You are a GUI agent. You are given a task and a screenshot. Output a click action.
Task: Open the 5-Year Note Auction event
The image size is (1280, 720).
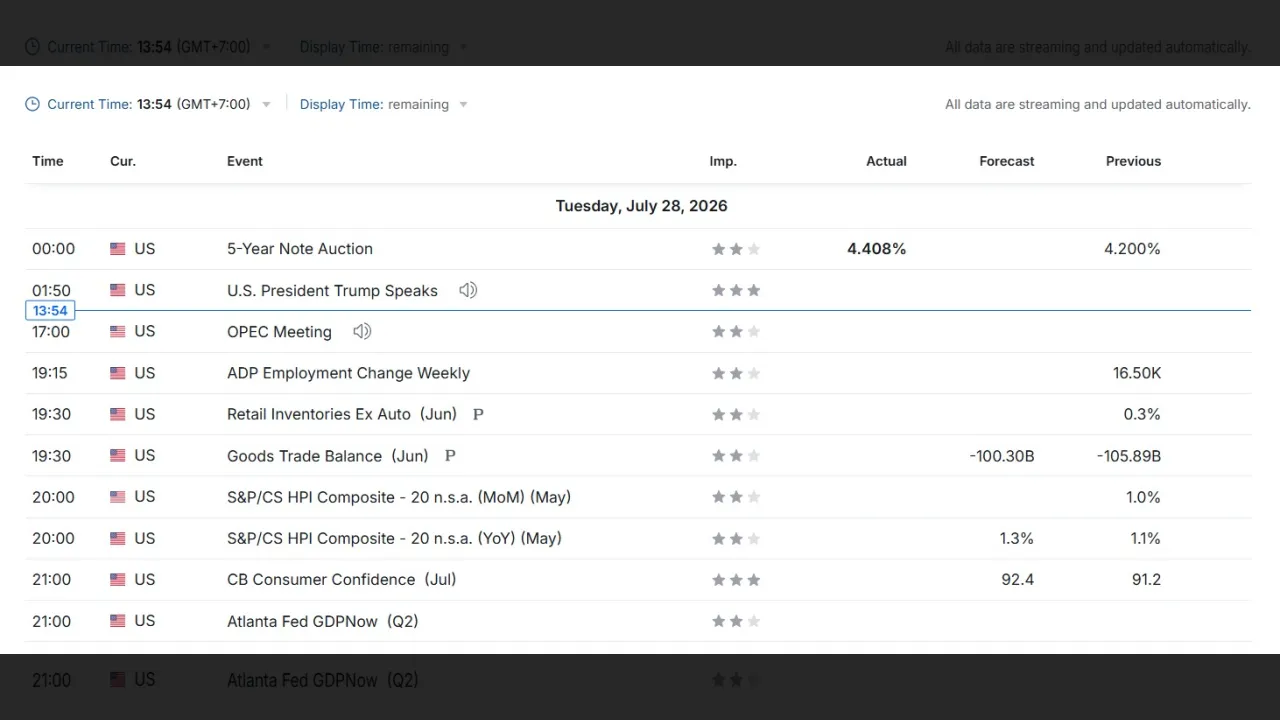pyautogui.click(x=300, y=249)
